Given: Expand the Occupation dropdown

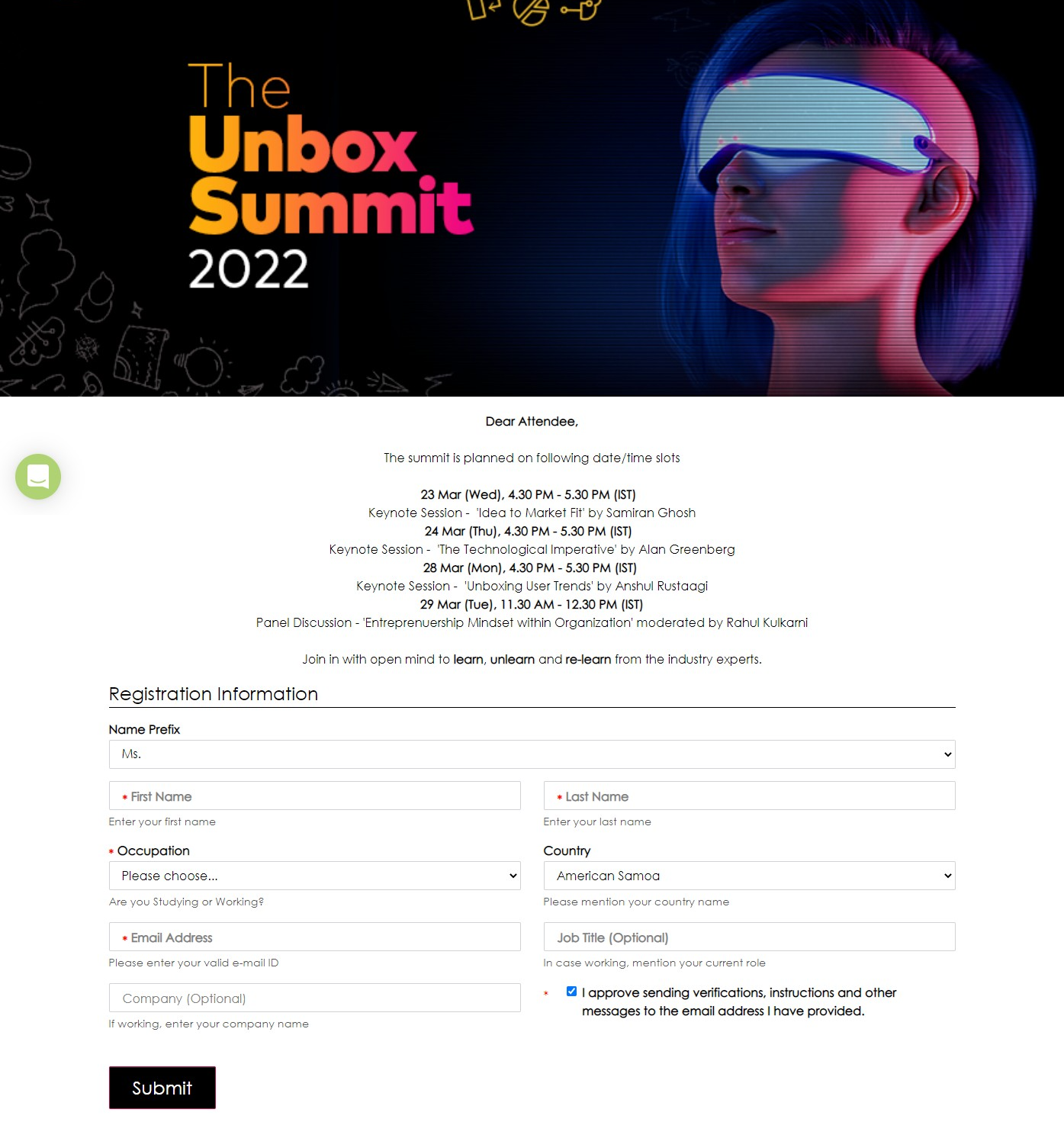Looking at the screenshot, I should pyautogui.click(x=315, y=876).
